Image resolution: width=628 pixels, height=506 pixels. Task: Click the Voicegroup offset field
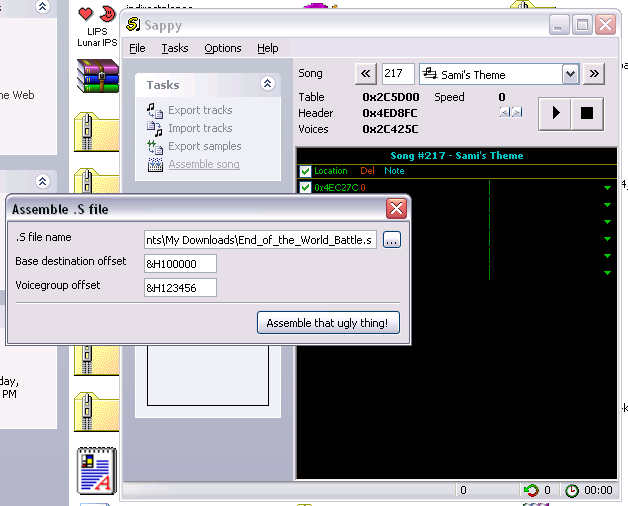click(180, 288)
